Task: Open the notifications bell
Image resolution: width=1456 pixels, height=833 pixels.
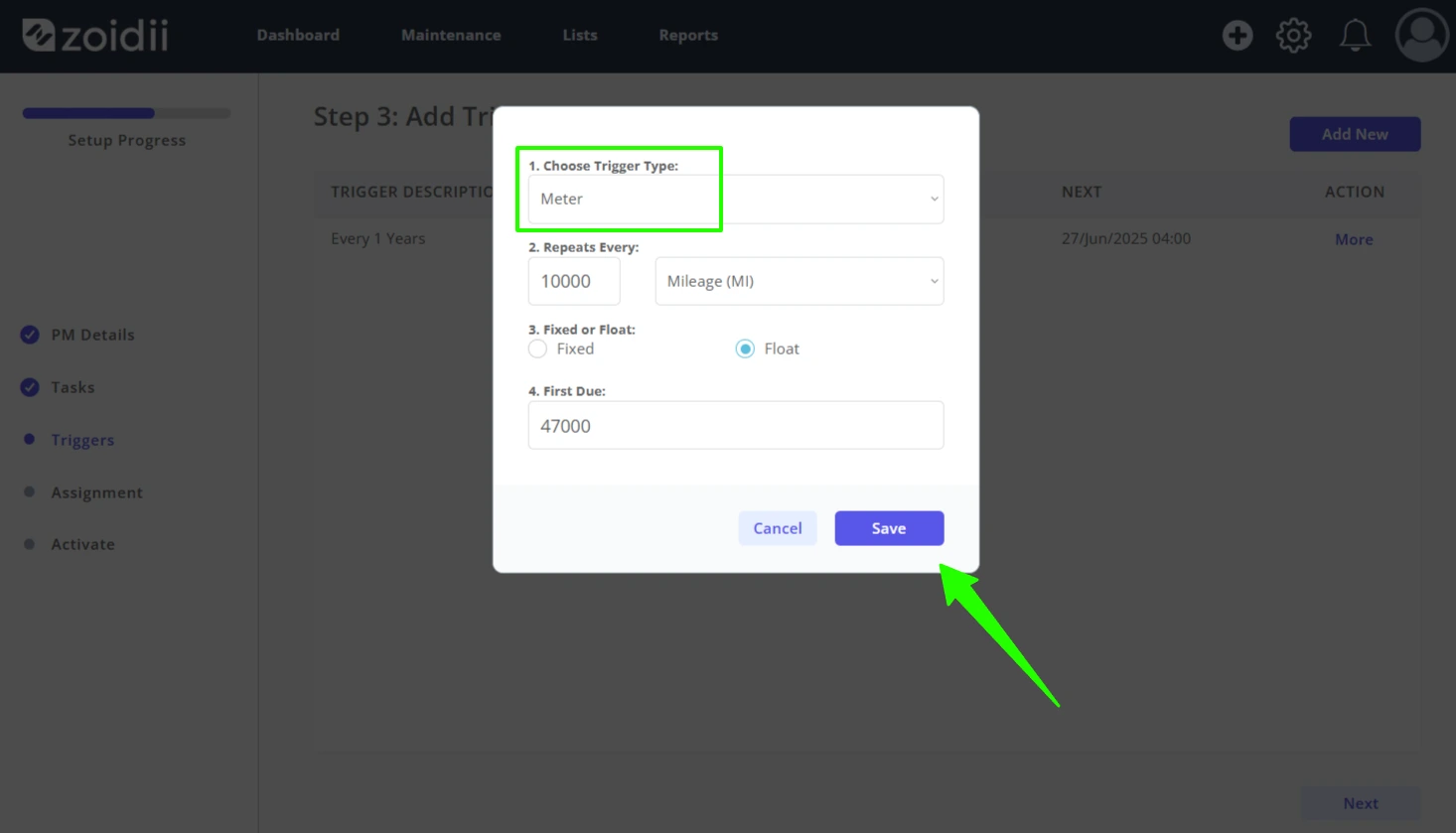Action: click(x=1355, y=36)
